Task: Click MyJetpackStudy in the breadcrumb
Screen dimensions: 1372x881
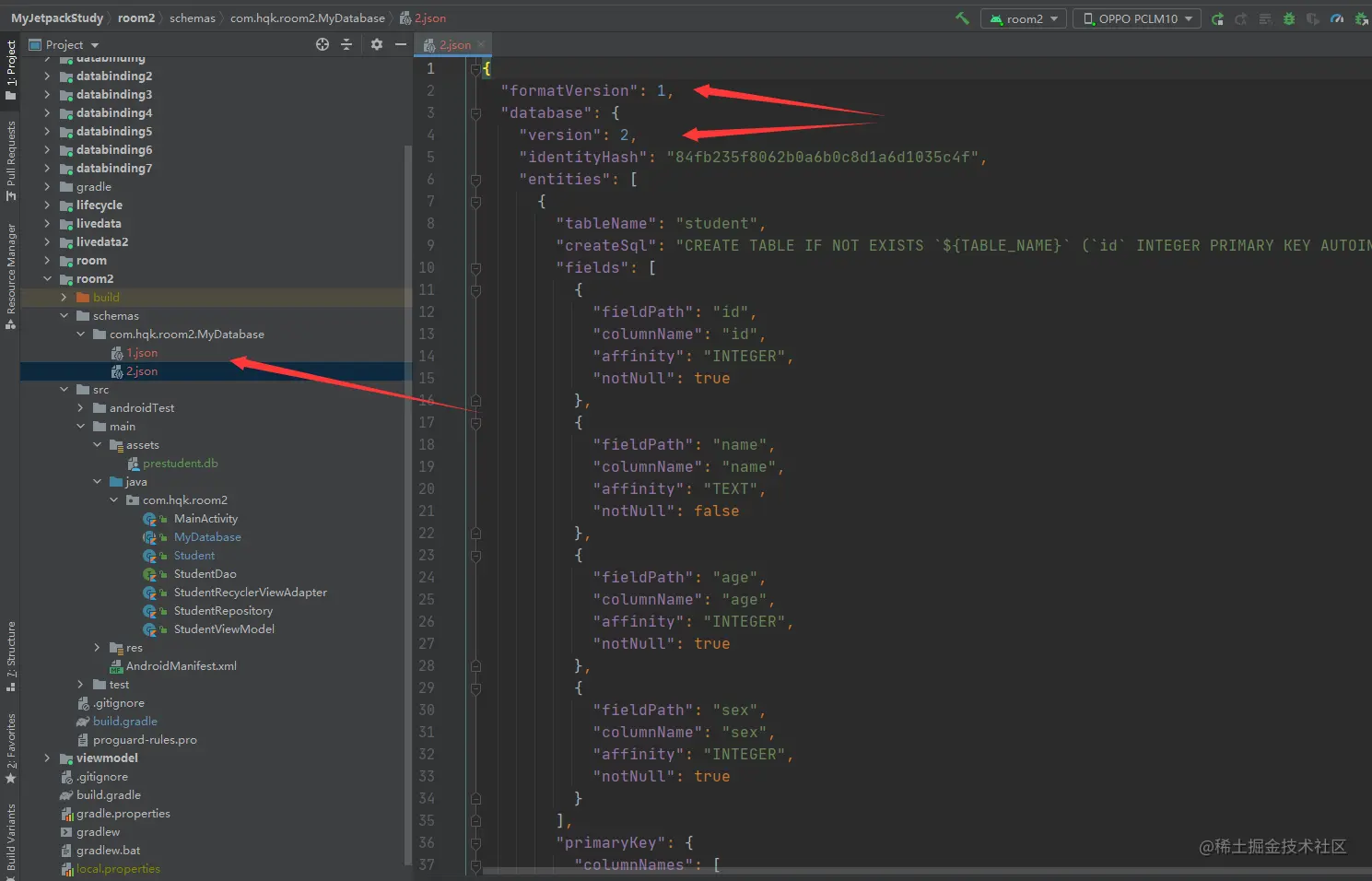Action: 57,18
